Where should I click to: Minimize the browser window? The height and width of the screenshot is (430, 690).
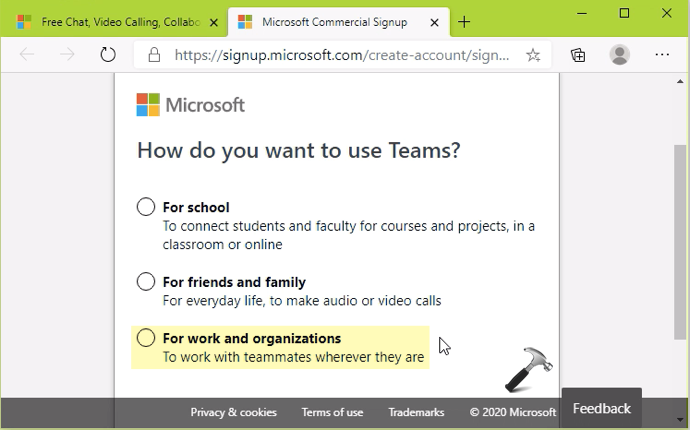[x=582, y=14]
